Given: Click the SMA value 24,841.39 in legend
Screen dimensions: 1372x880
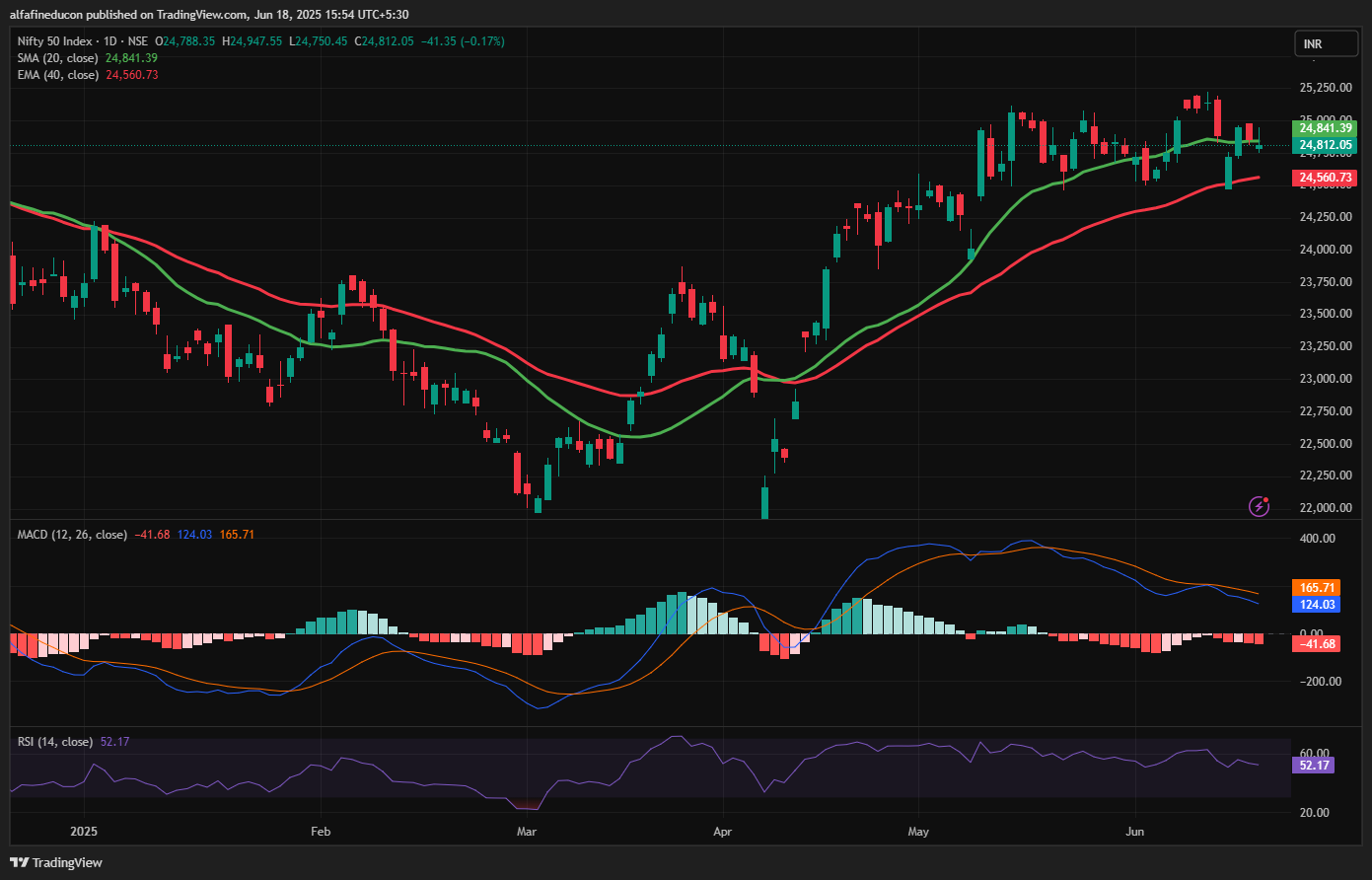Looking at the screenshot, I should click(131, 58).
